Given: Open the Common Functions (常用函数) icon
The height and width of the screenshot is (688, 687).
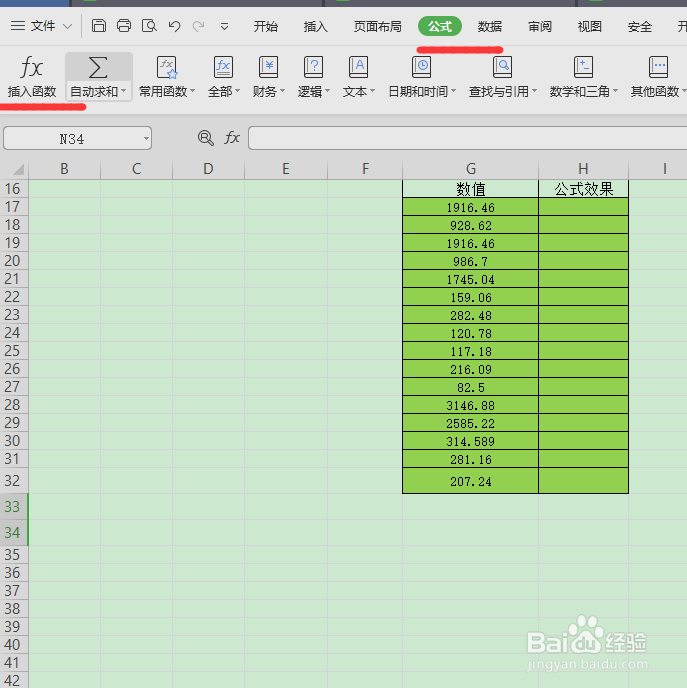Looking at the screenshot, I should pyautogui.click(x=167, y=68).
